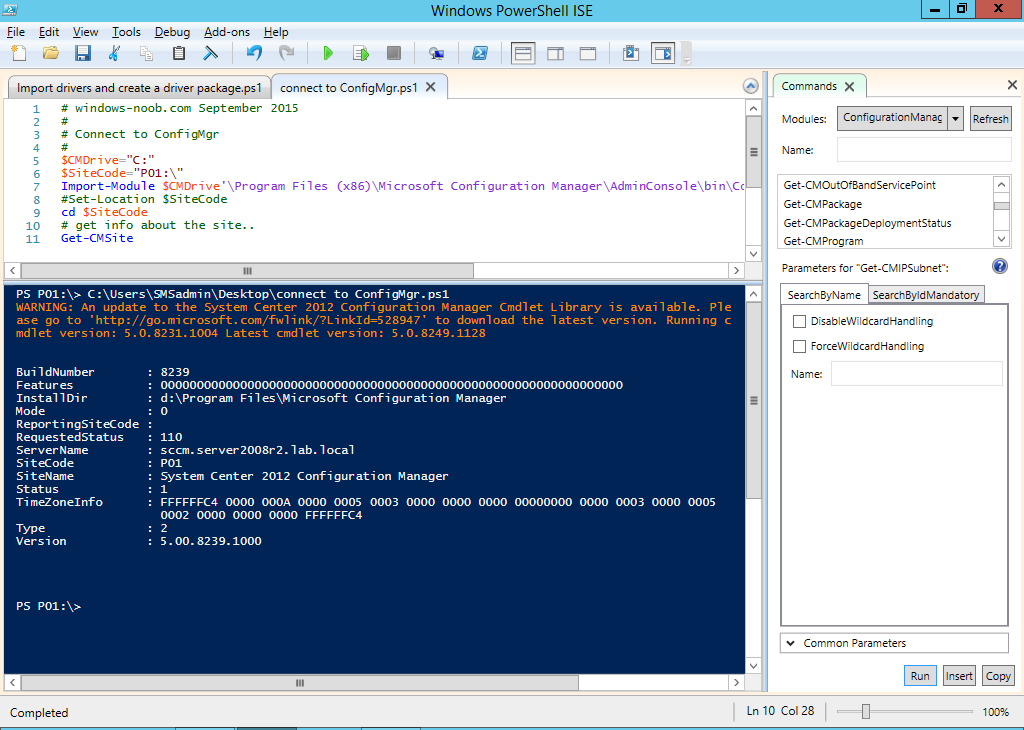Click the Clear Console Pane icon
Screen dimensions: 1024x730
click(x=210, y=54)
